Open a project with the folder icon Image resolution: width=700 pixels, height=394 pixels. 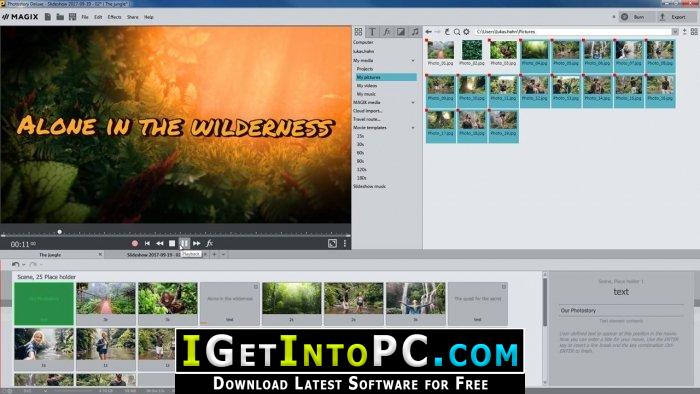[x=60, y=17]
